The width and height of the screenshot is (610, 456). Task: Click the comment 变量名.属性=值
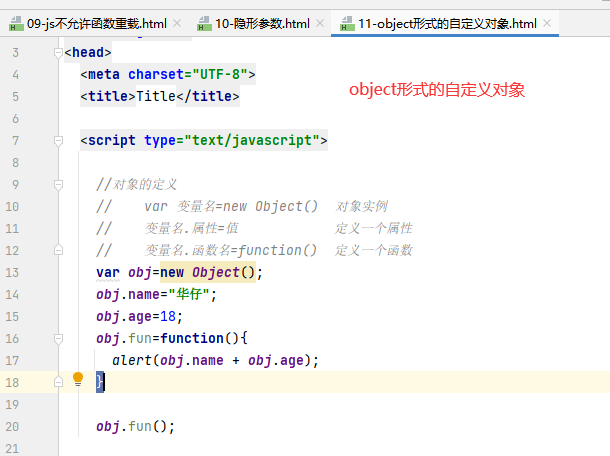pyautogui.click(x=191, y=228)
